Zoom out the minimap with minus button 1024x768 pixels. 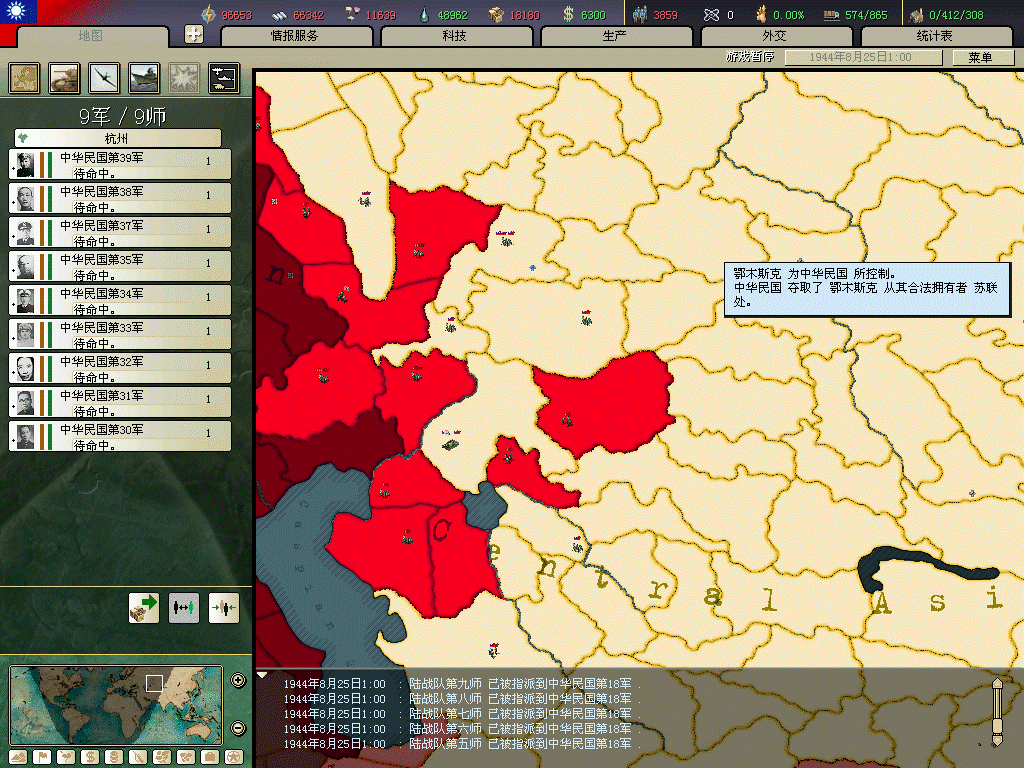(x=238, y=728)
